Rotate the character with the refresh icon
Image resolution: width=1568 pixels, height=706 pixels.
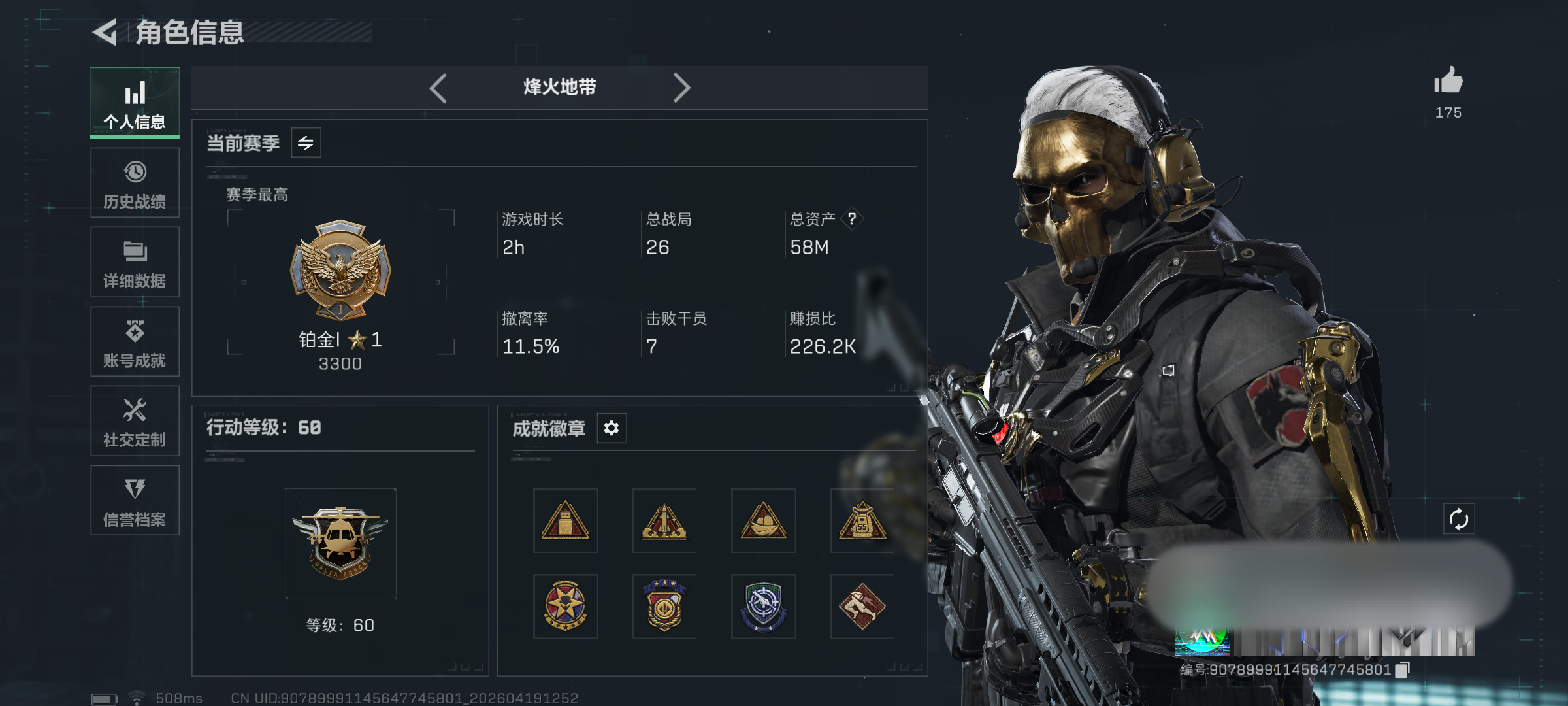(1459, 519)
